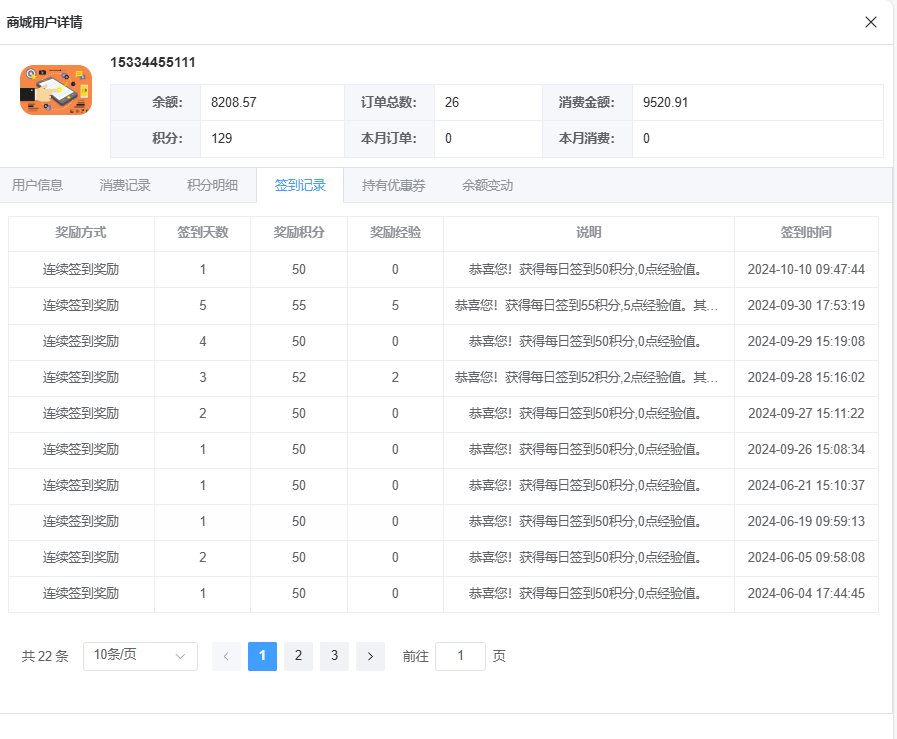The image size is (897, 739).
Task: Jump to page 3 of records
Action: (x=334, y=656)
